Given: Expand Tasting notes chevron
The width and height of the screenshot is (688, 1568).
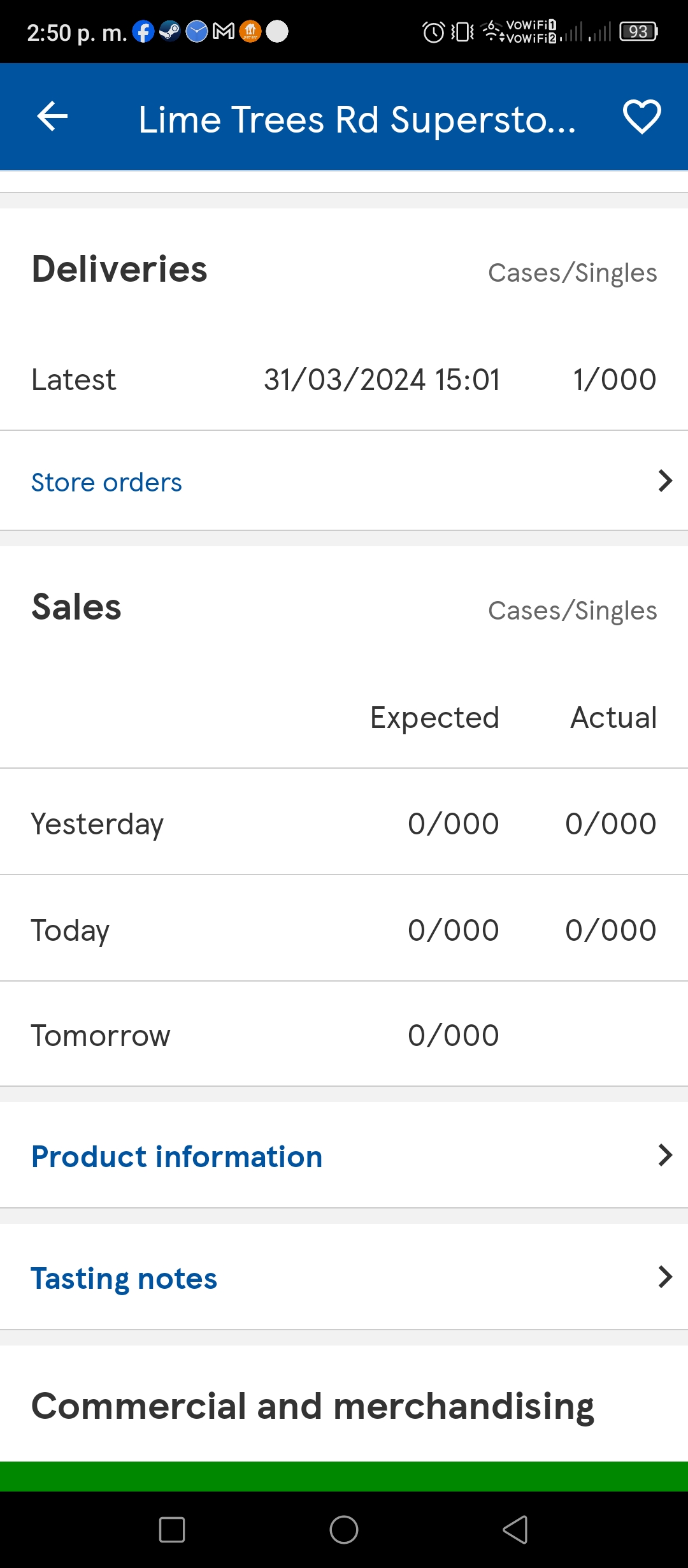Looking at the screenshot, I should [665, 1277].
